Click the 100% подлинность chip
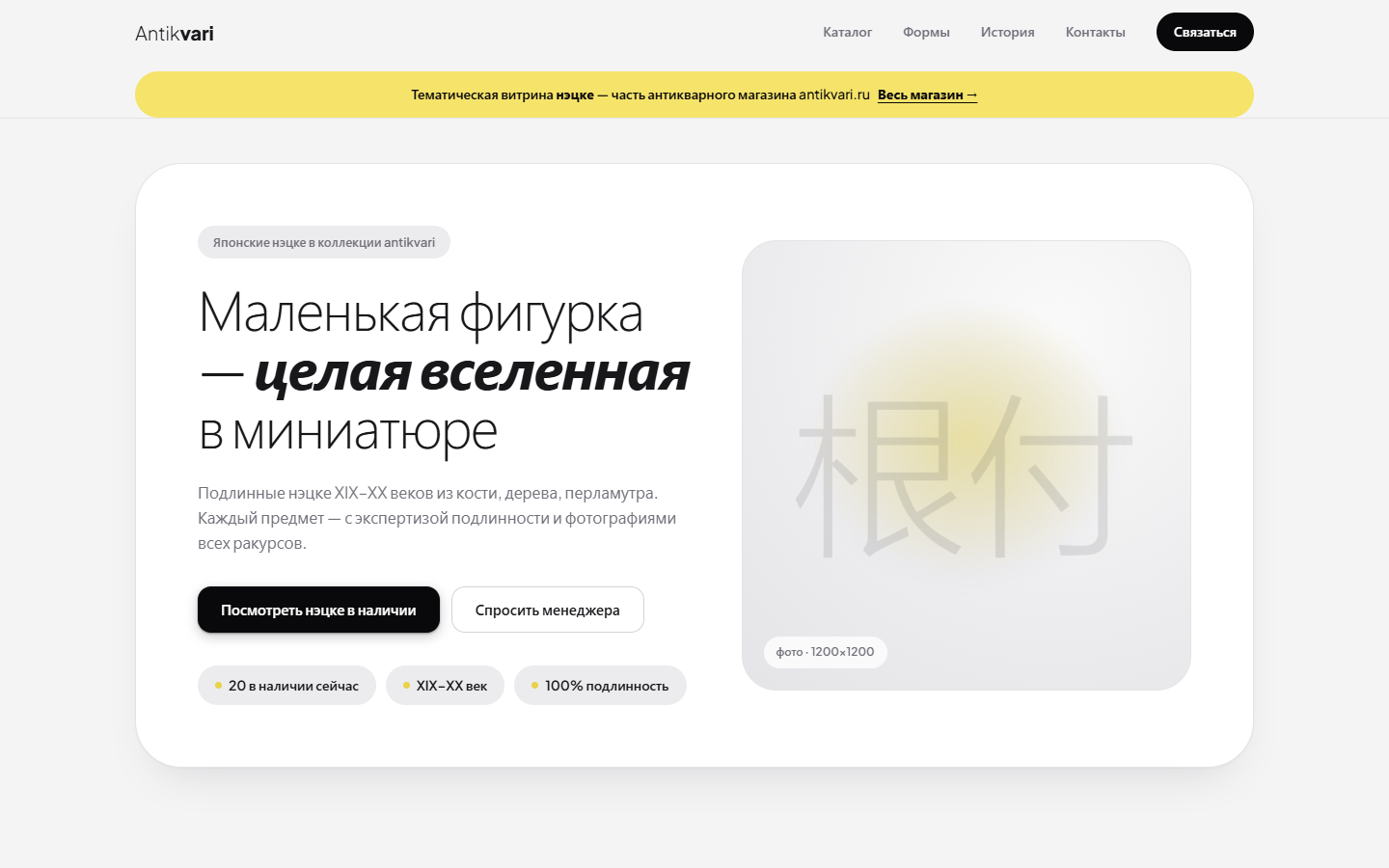1389x868 pixels. (600, 686)
